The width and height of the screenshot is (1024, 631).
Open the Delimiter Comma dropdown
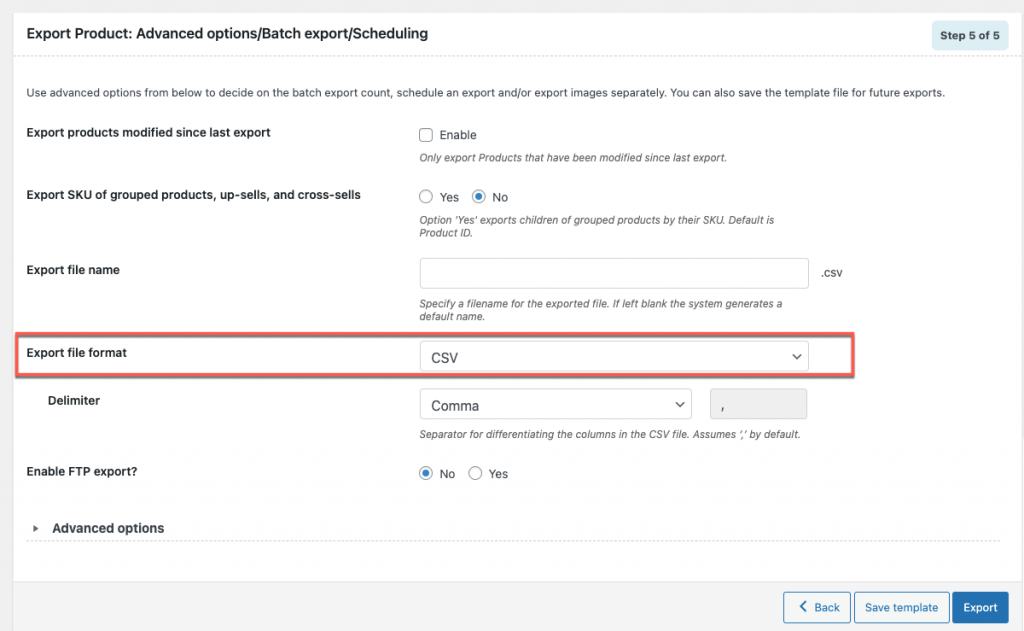(x=556, y=404)
